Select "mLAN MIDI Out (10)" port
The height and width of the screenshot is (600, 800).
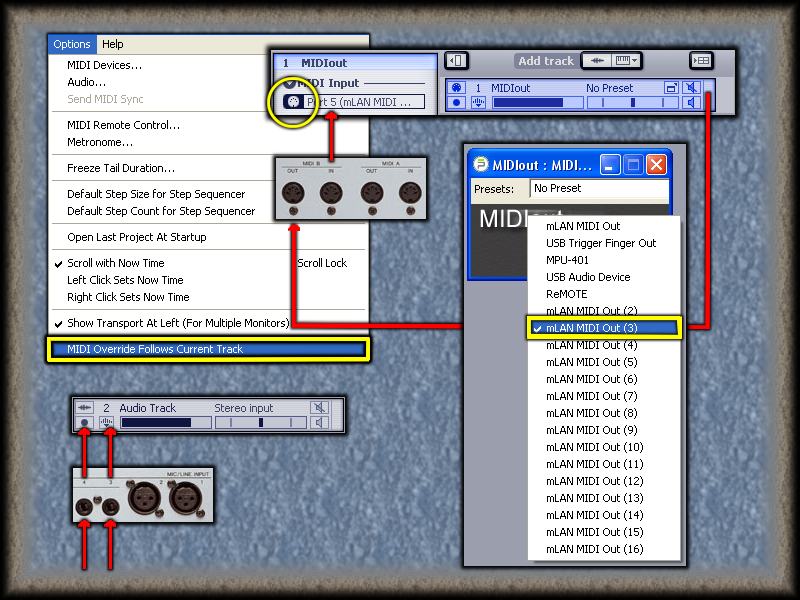(604, 447)
